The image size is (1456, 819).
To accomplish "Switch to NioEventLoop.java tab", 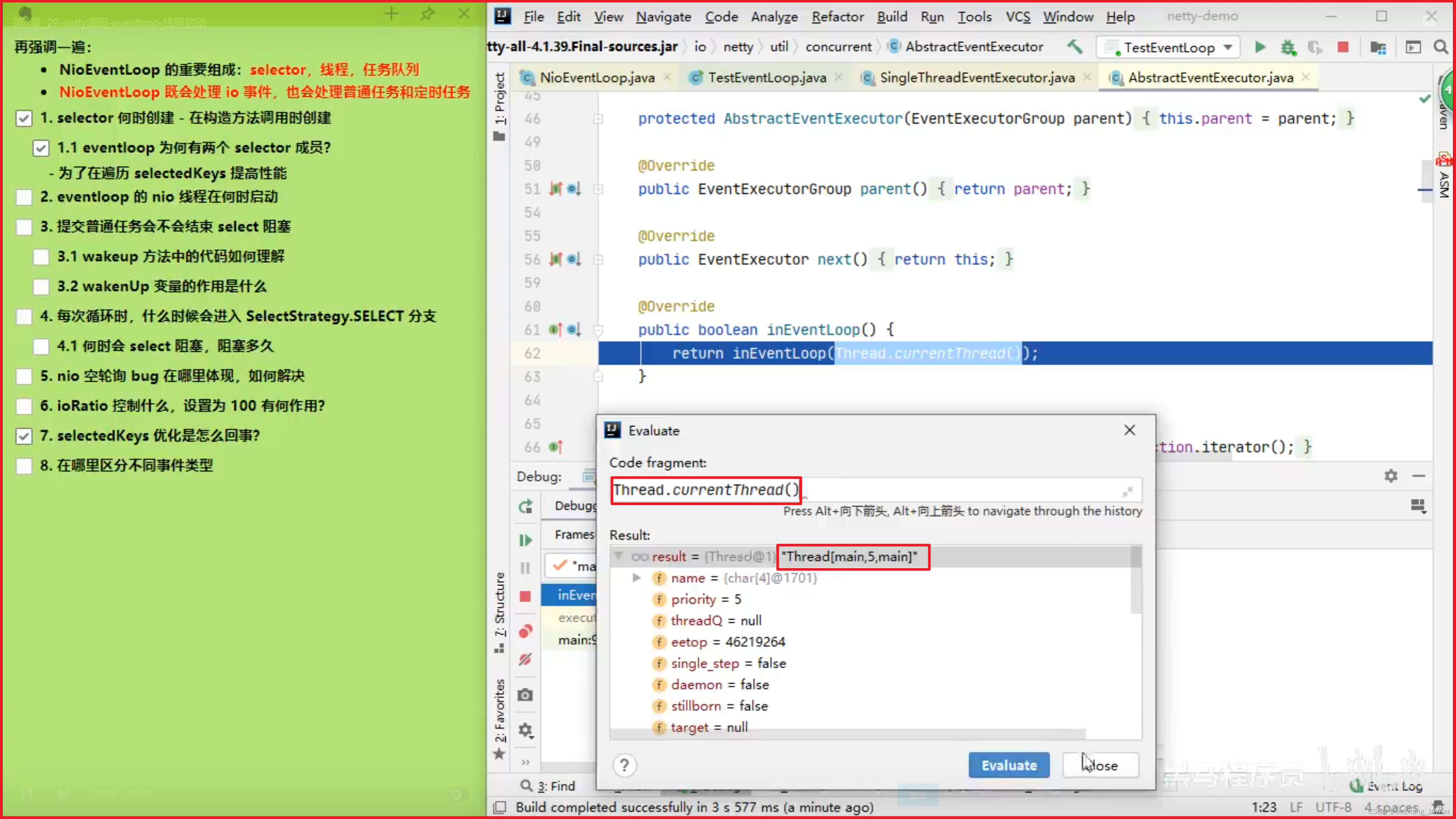I will (597, 77).
